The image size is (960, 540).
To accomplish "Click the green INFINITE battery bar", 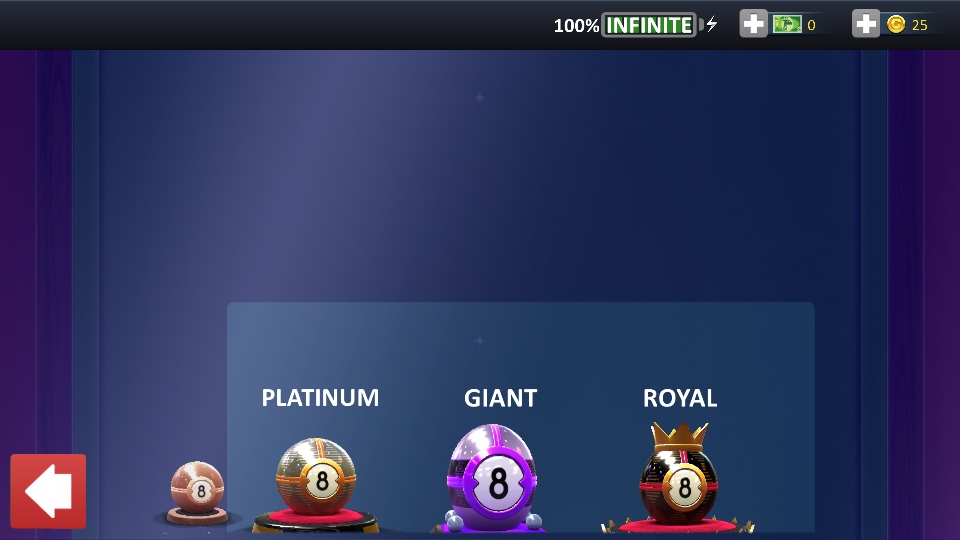I will coord(649,25).
